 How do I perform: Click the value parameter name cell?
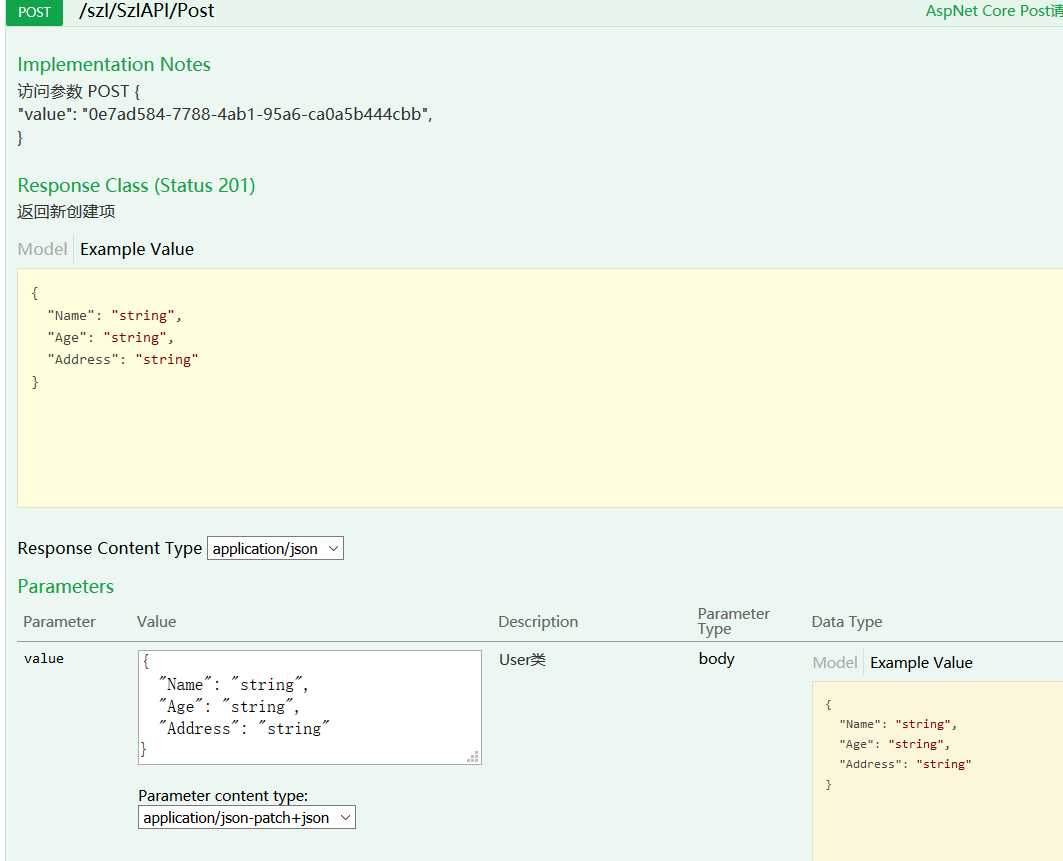tap(44, 658)
